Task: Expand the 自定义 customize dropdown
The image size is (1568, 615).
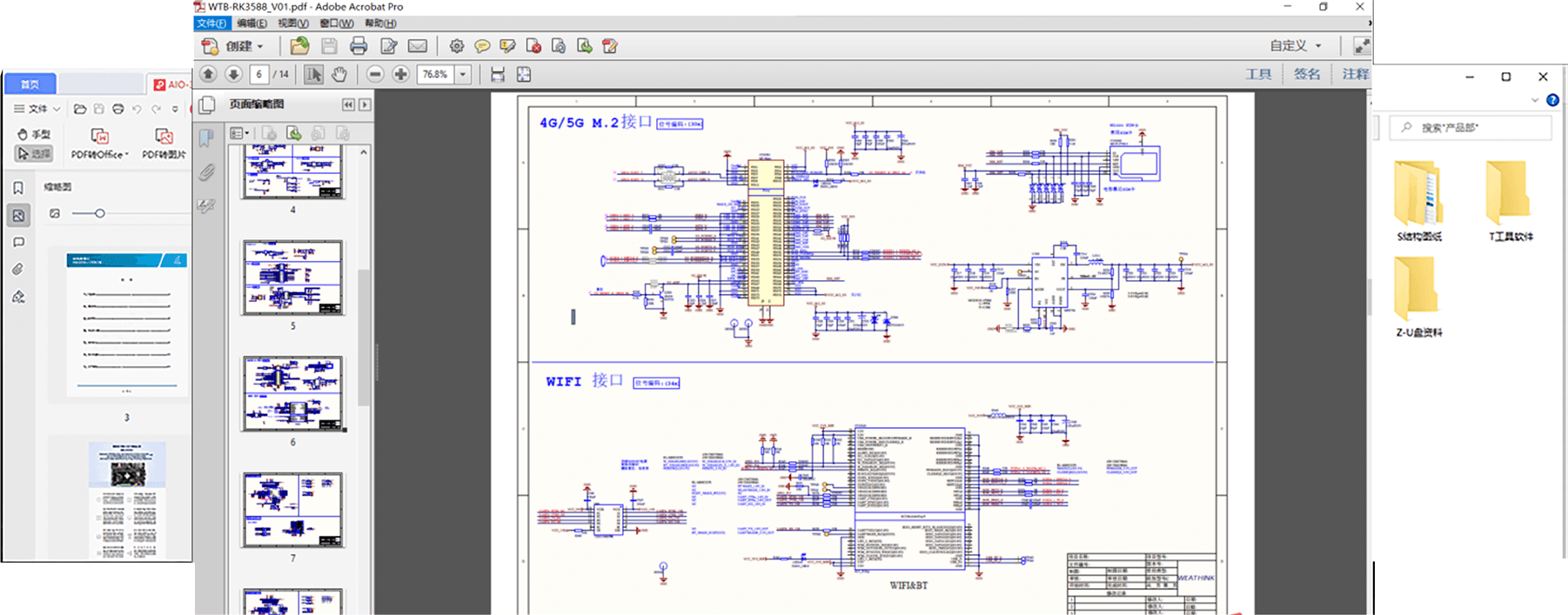Action: [x=1318, y=46]
